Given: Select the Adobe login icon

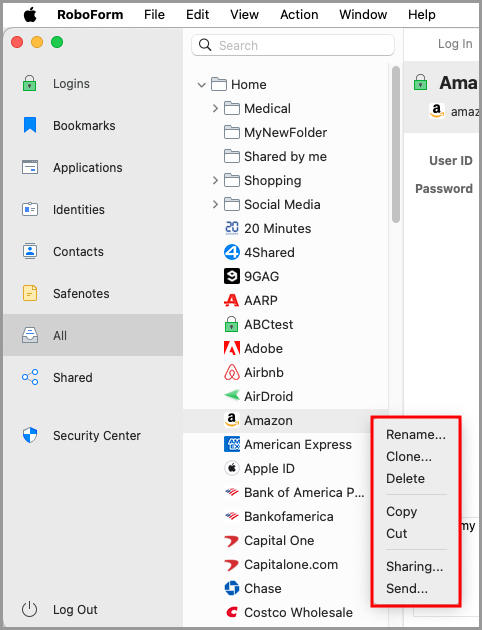Looking at the screenshot, I should pyautogui.click(x=232, y=348).
